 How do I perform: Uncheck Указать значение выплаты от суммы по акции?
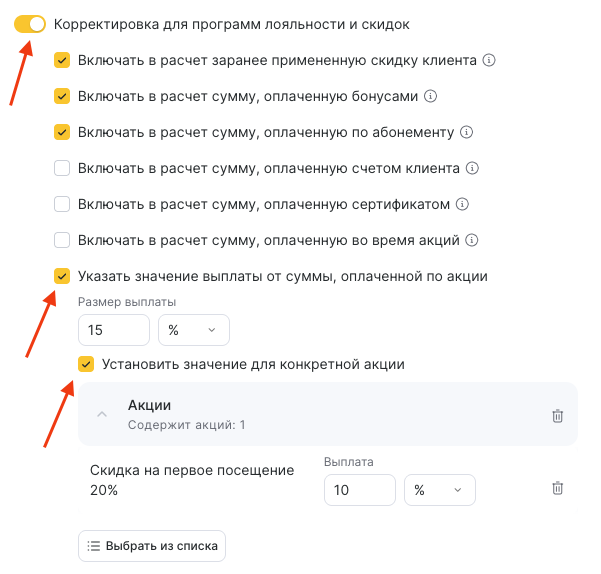point(62,276)
